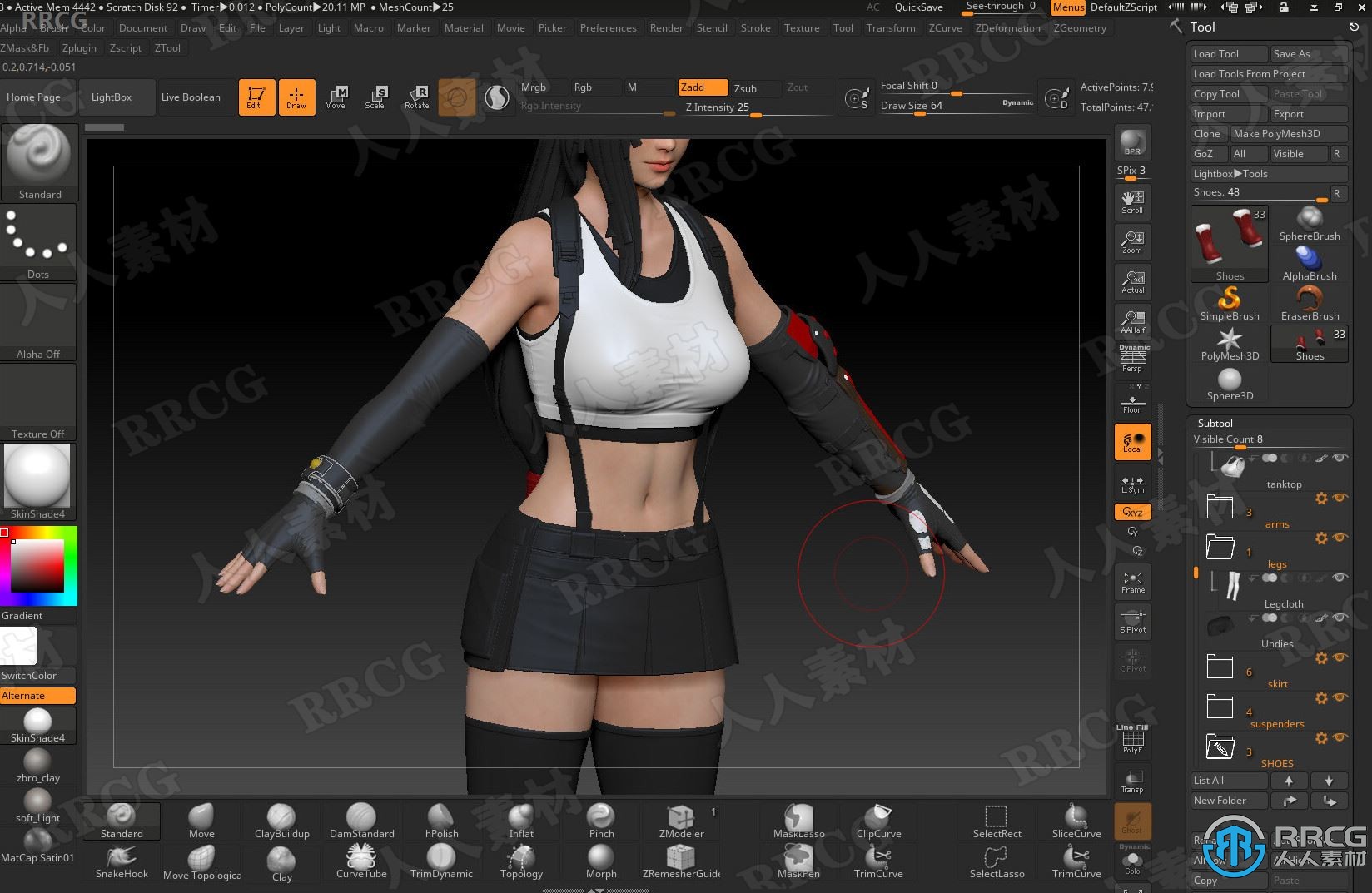Open the Brush menu
Screen dimensions: 1372x893
tap(53, 27)
